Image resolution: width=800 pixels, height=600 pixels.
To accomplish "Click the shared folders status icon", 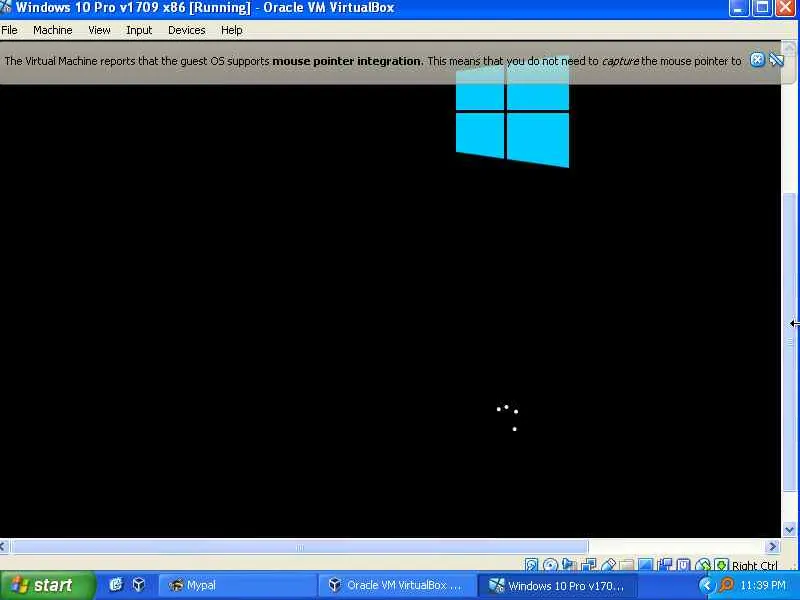I will point(627,564).
